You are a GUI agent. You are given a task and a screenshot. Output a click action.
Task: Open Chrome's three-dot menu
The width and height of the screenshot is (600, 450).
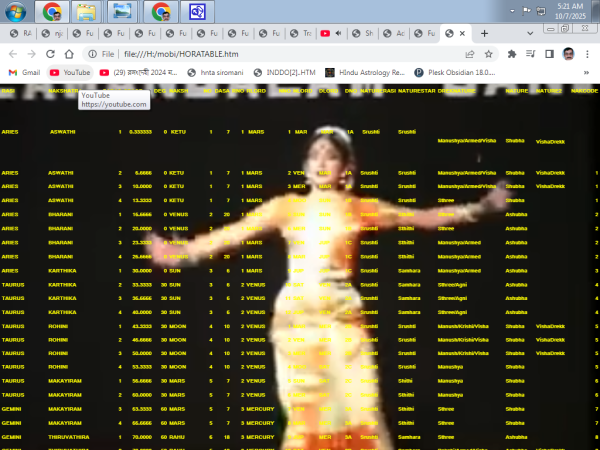point(587,53)
